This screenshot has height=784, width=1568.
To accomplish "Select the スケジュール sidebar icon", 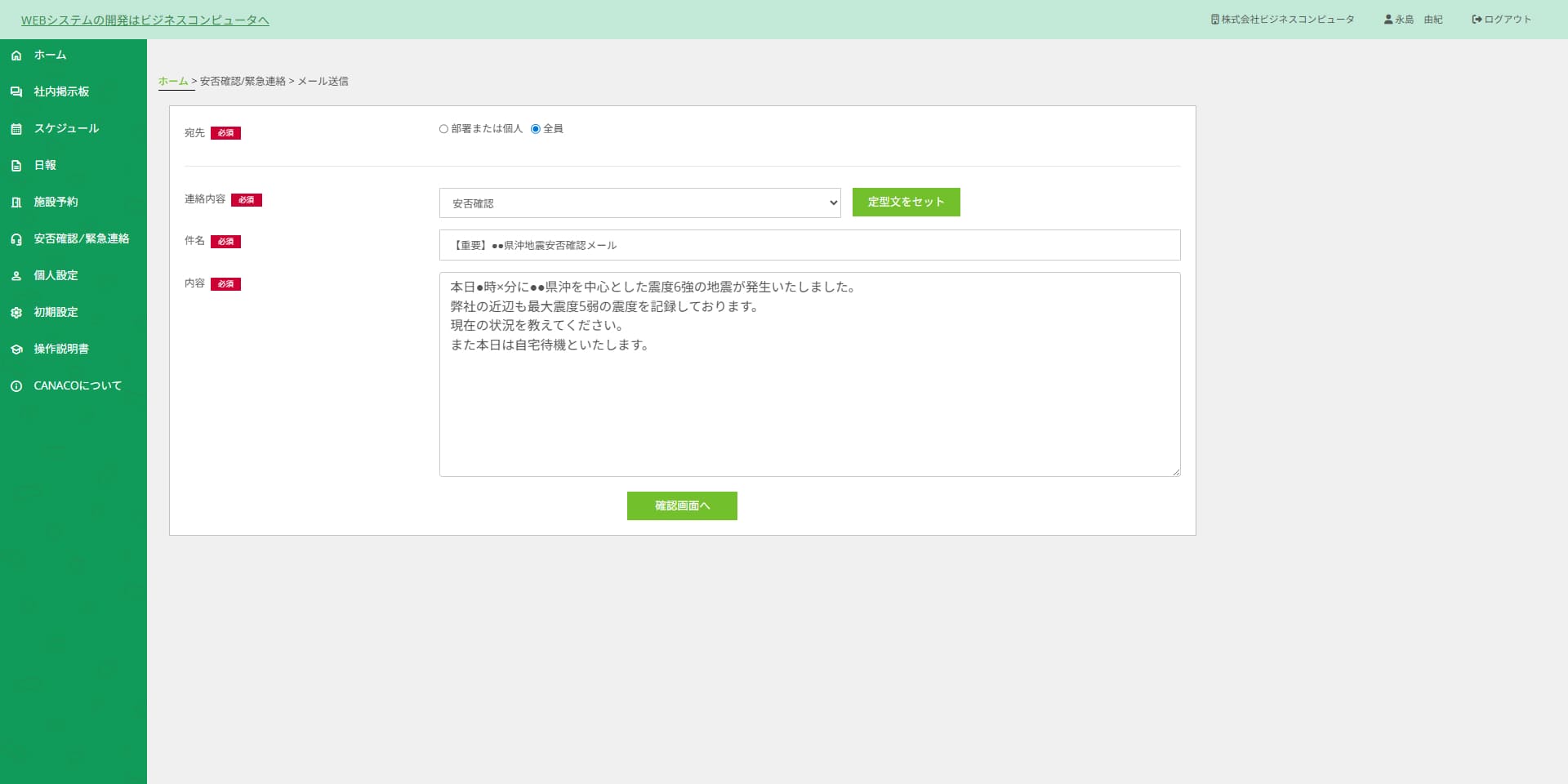I will tap(16, 128).
